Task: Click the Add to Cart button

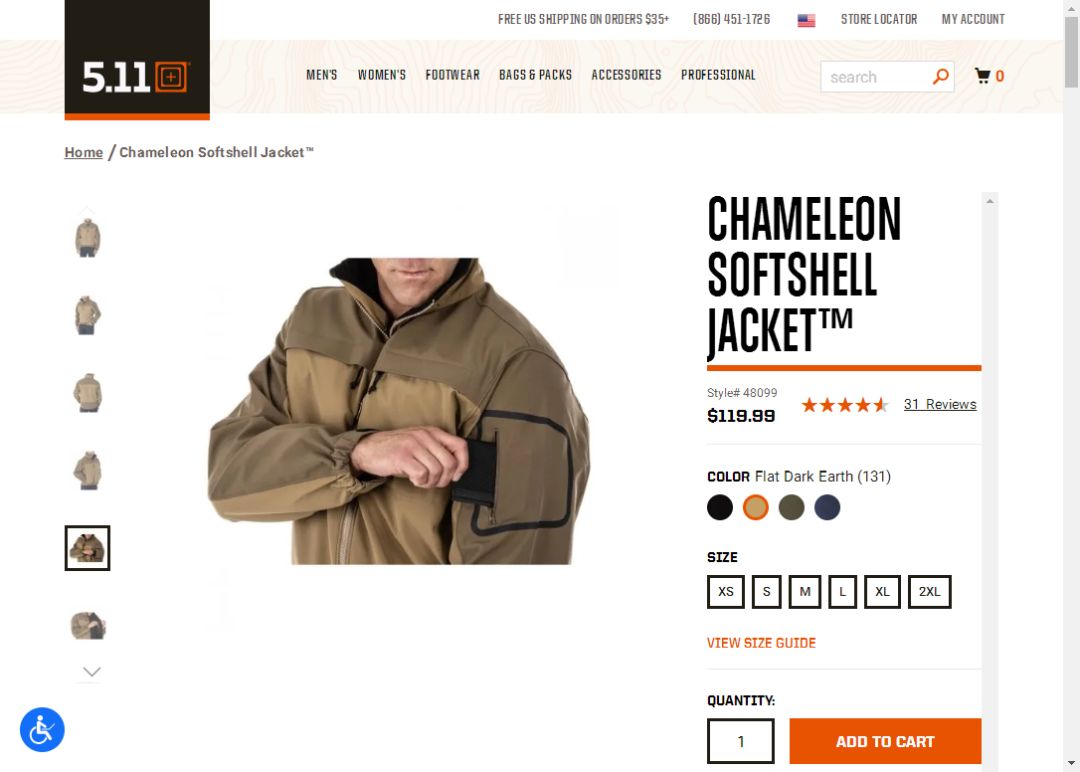Action: [885, 741]
